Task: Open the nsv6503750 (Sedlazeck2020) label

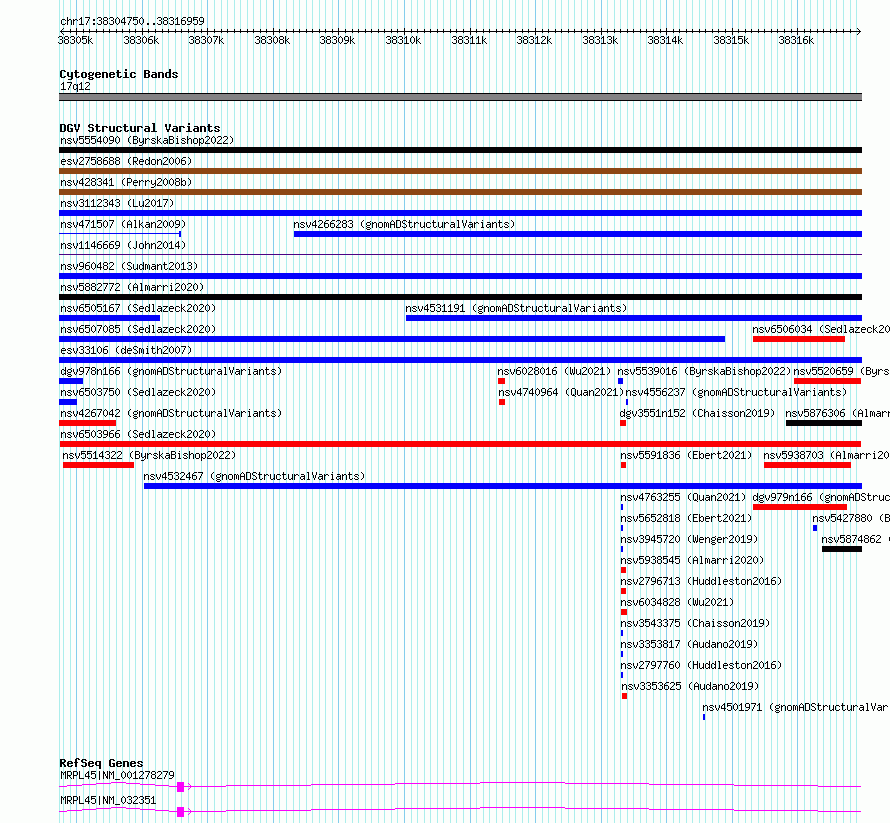Action: (x=138, y=392)
